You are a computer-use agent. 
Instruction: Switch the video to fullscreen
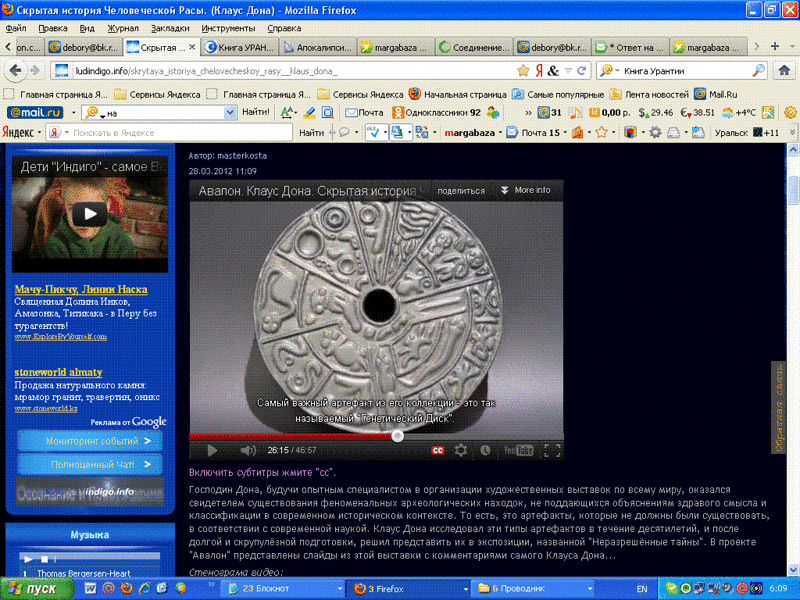552,450
